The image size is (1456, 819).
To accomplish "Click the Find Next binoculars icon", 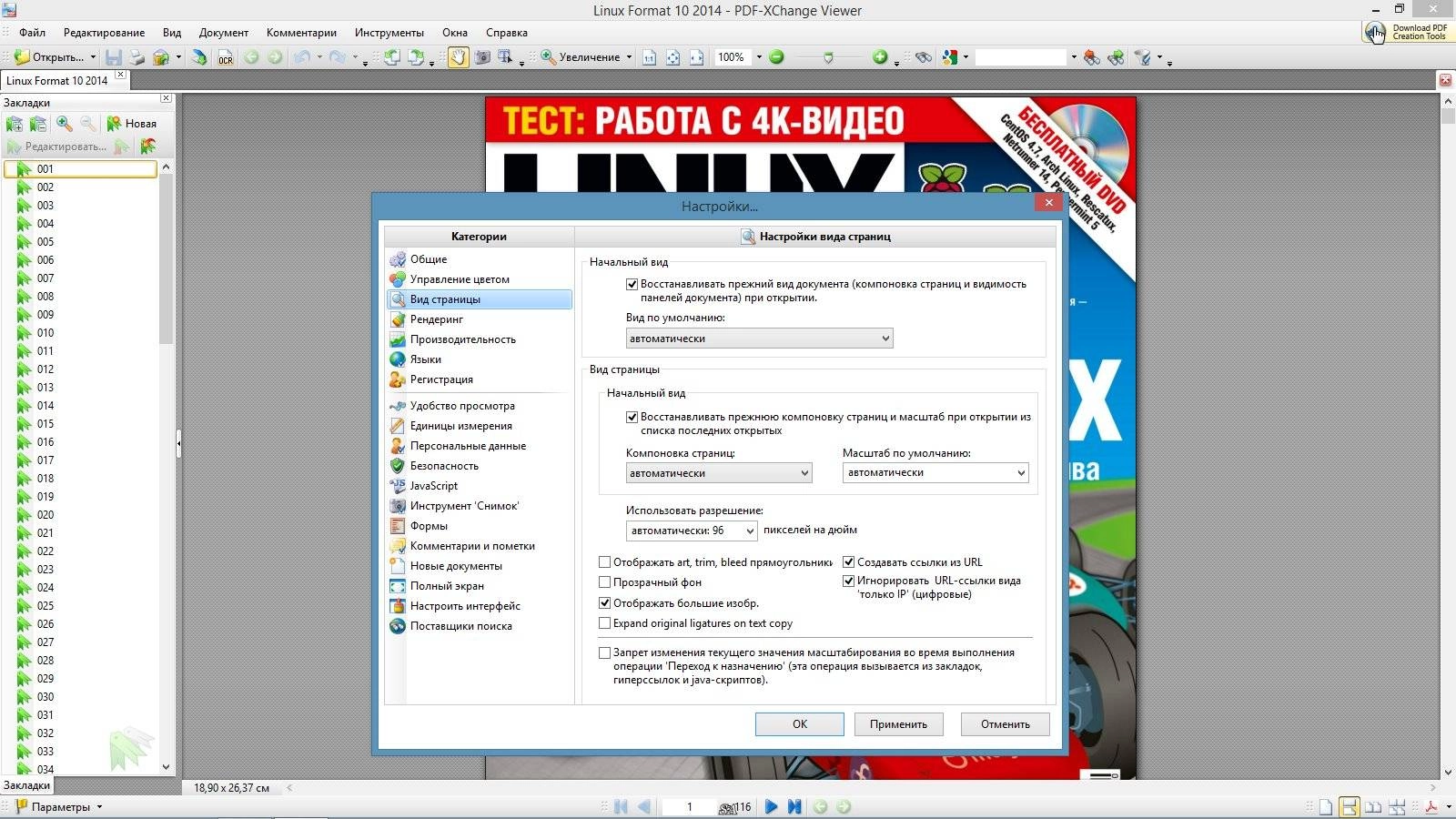I will coord(1116,57).
